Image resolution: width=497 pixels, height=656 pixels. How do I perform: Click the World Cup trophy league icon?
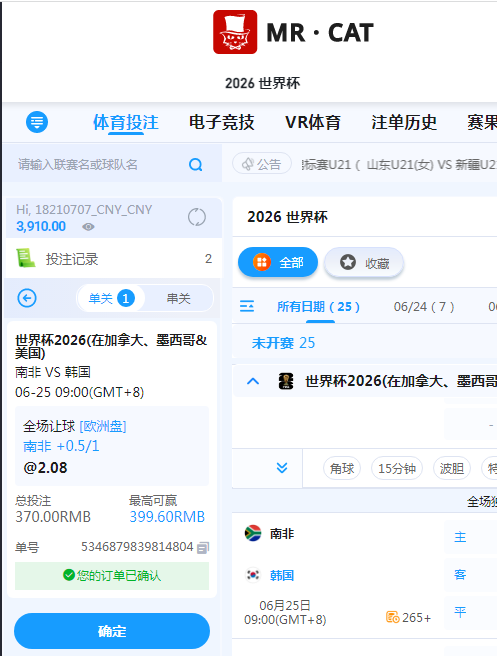tap(286, 381)
